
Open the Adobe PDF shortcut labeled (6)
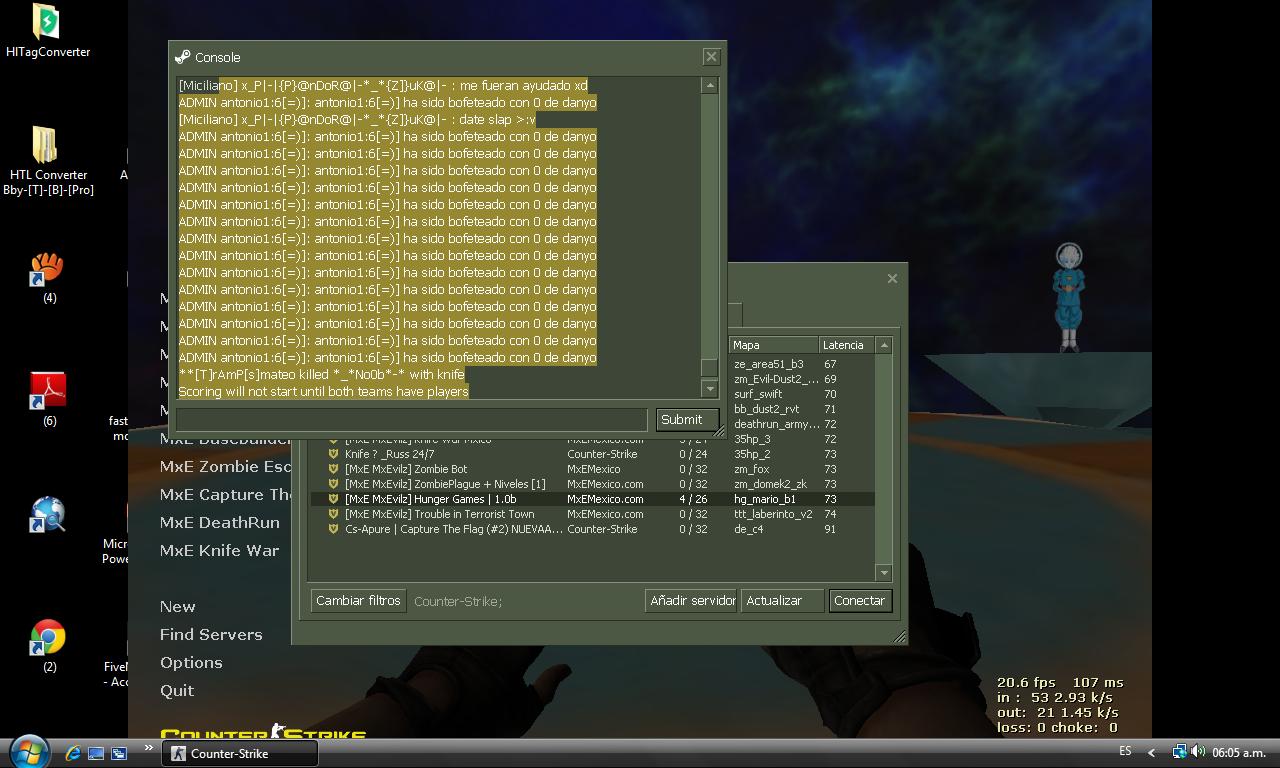pyautogui.click(x=46, y=391)
